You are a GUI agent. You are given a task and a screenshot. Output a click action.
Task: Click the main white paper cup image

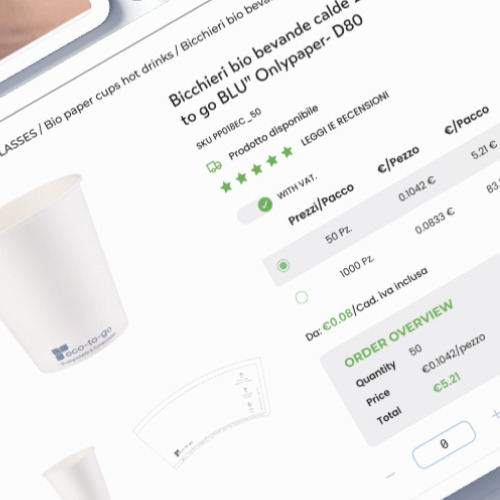coord(58,272)
